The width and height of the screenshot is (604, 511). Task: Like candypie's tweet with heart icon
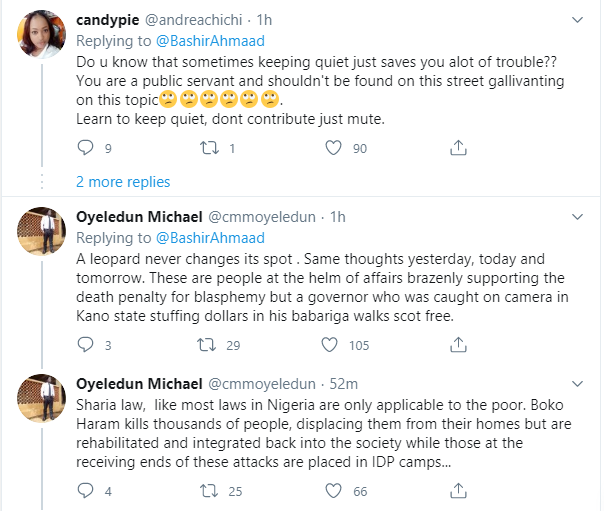pyautogui.click(x=333, y=148)
